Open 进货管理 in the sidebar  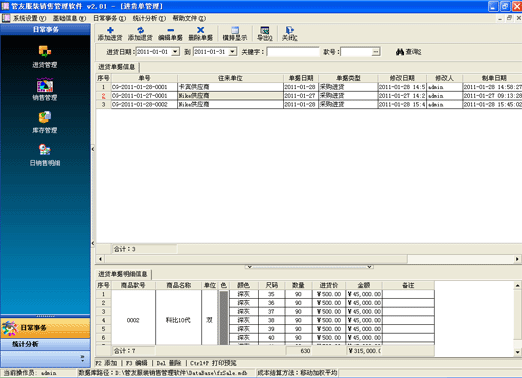pos(45,56)
